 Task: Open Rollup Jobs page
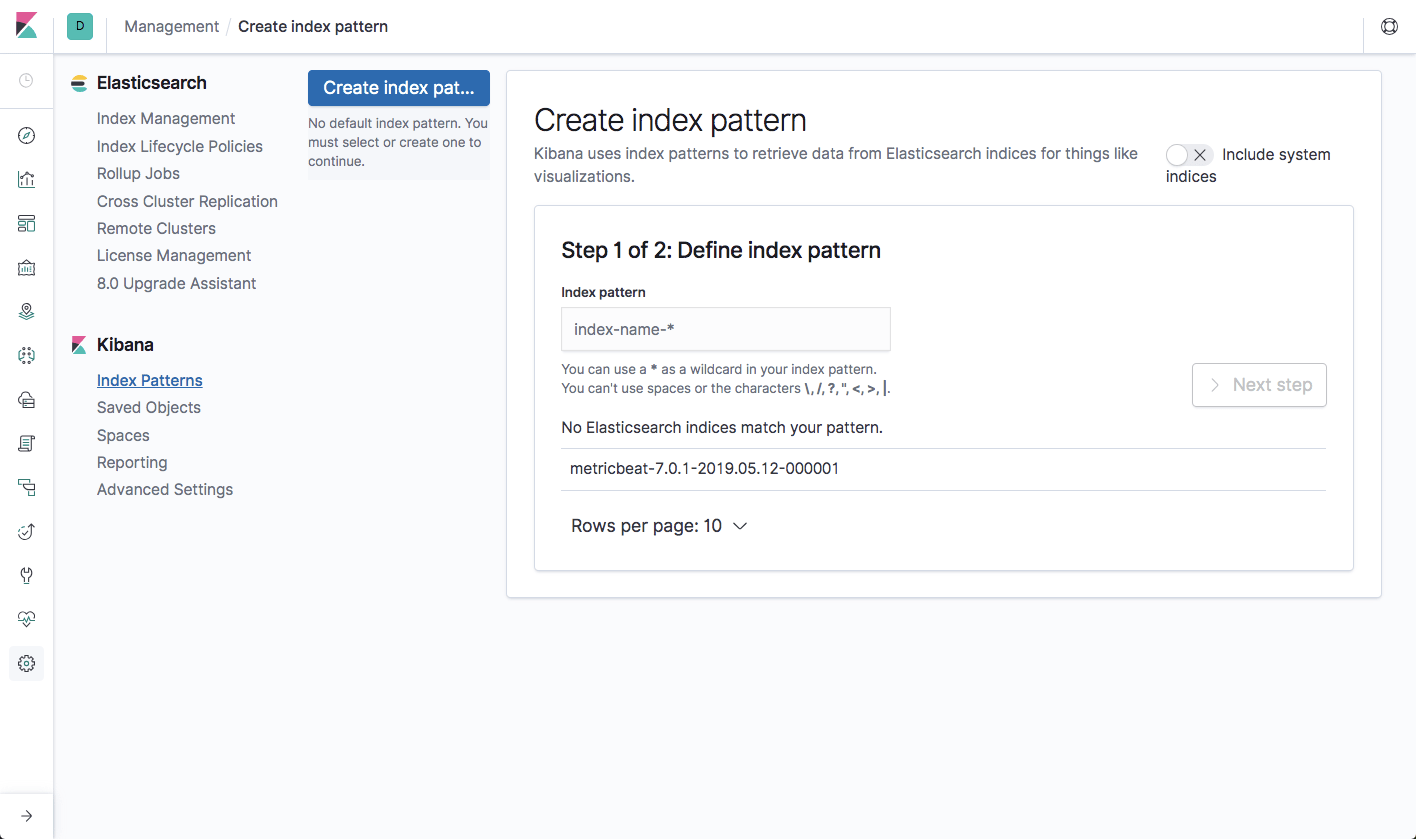pyautogui.click(x=138, y=174)
